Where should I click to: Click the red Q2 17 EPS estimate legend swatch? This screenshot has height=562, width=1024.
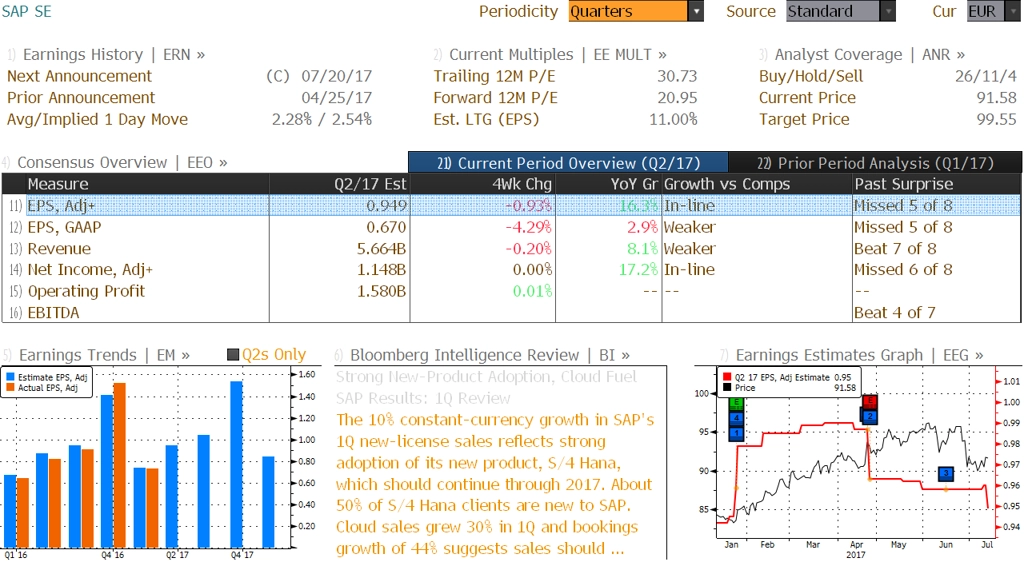[x=727, y=377]
